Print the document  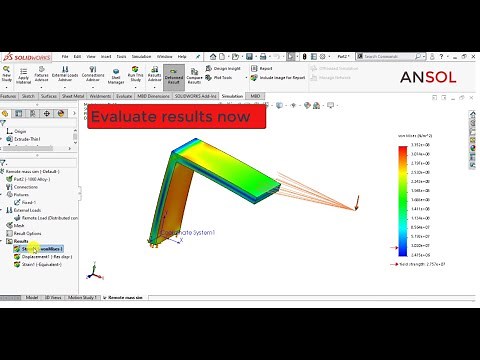click(263, 57)
